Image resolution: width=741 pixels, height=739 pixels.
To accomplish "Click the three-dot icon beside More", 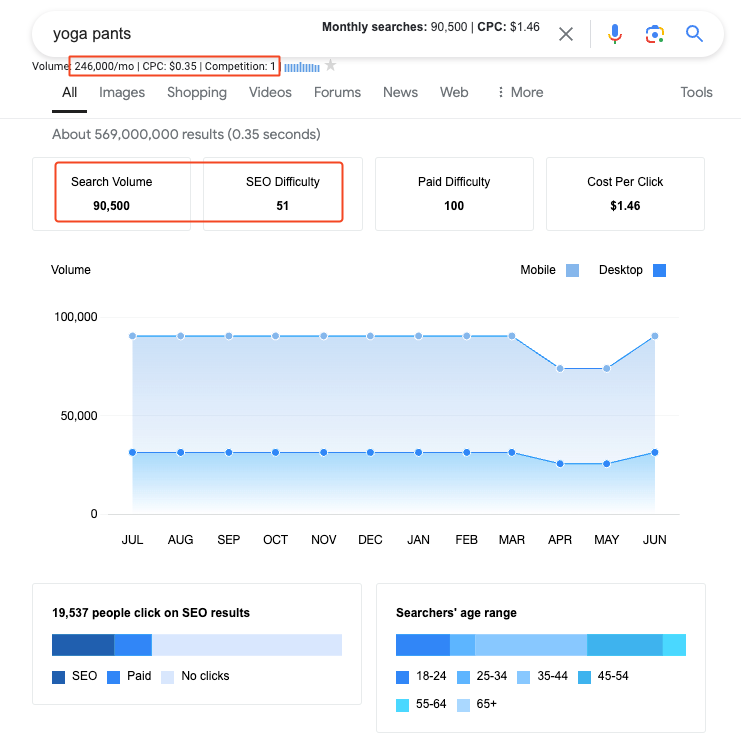I will click(500, 92).
